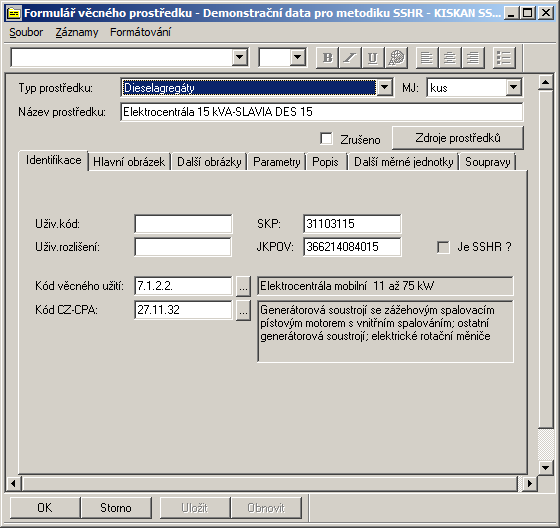Open the Záznamy menu
Screen dimensions: 560x528
[77, 32]
